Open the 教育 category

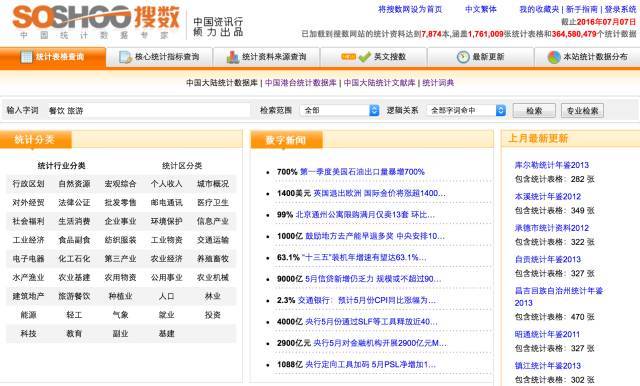(74, 334)
